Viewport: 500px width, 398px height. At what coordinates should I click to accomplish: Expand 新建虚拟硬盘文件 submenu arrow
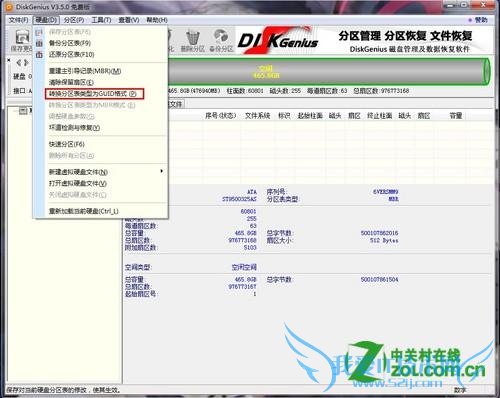[x=161, y=171]
